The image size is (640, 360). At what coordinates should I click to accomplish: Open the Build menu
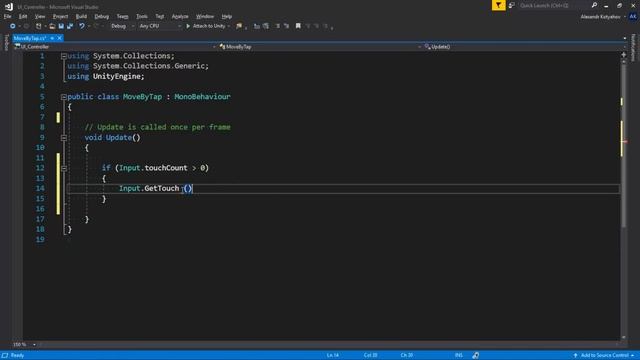pyautogui.click(x=81, y=17)
